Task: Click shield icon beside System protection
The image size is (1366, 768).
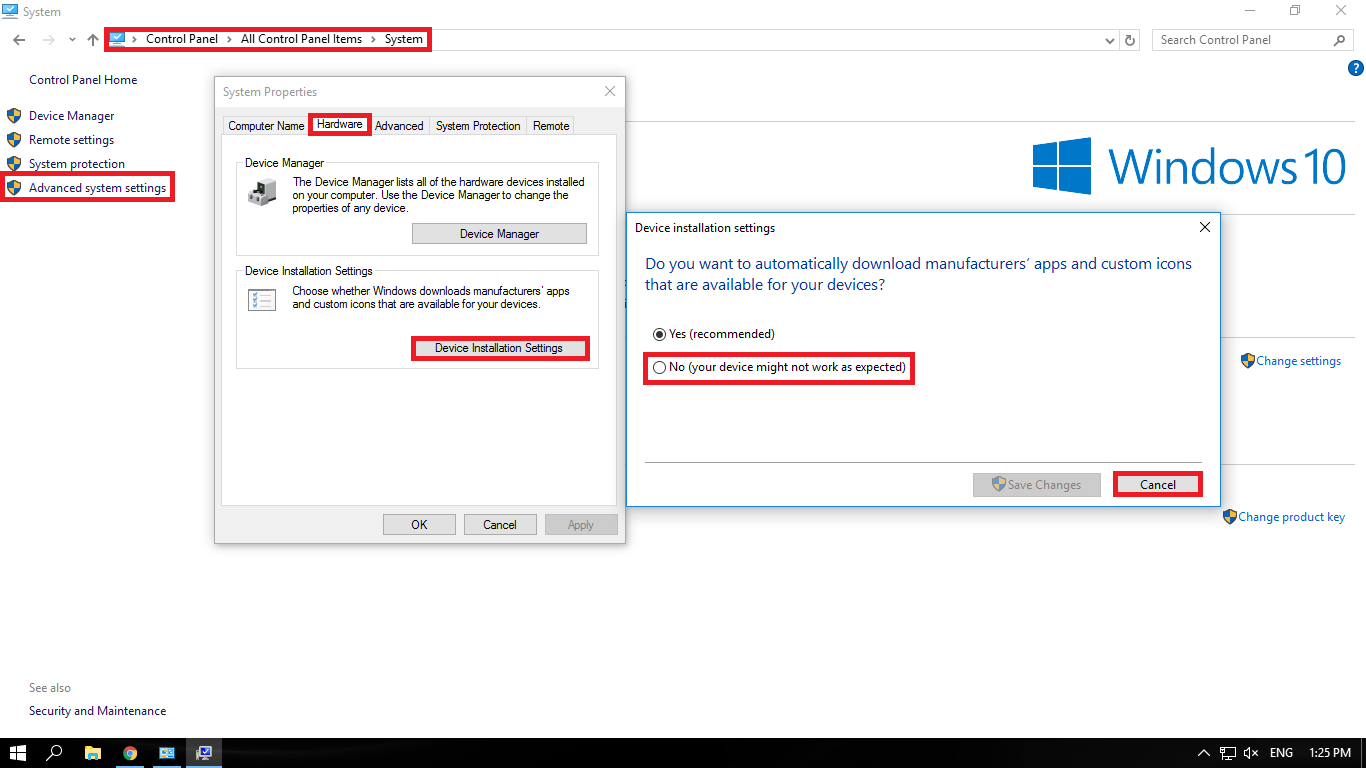Action: click(x=14, y=164)
